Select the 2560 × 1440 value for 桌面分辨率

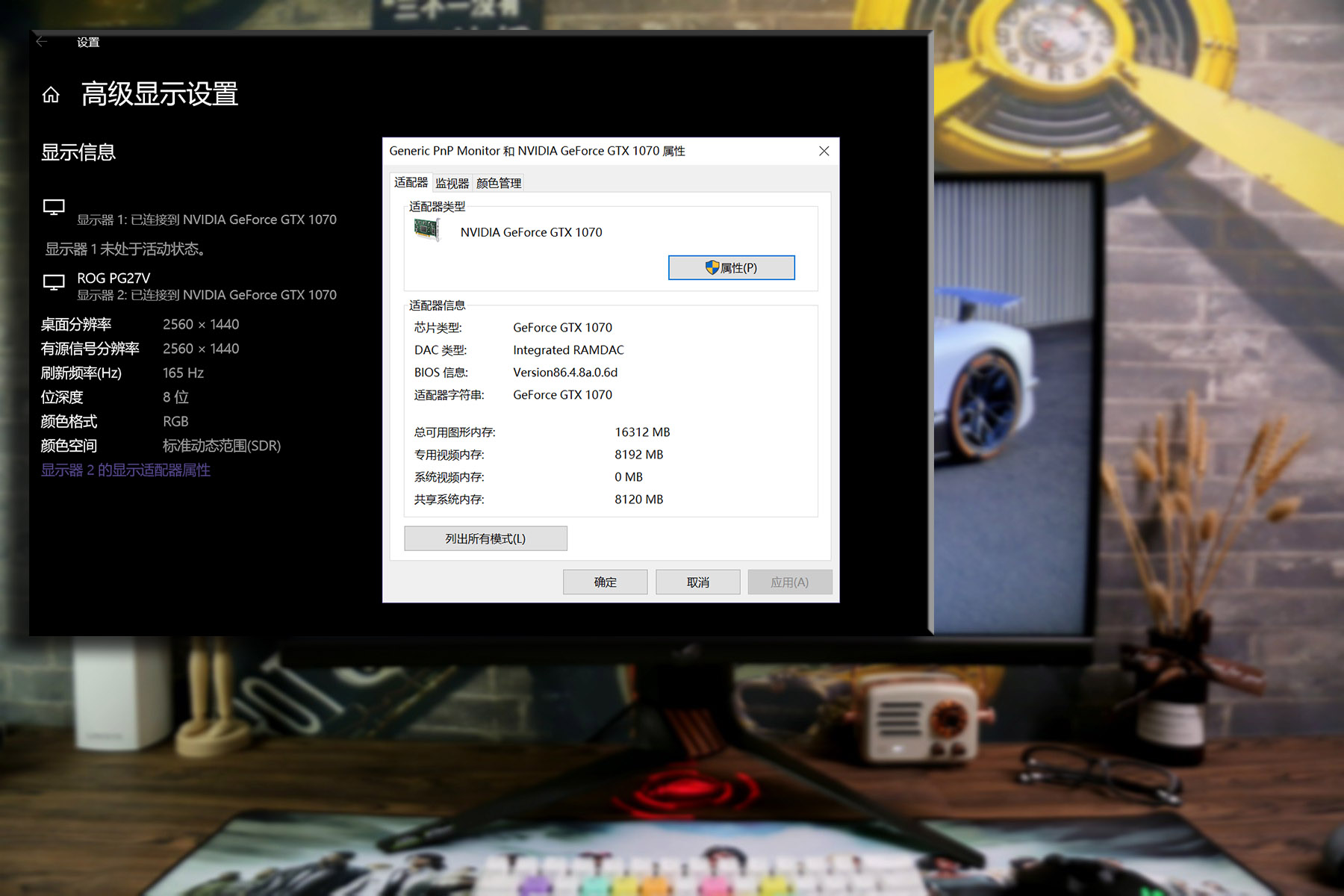[x=201, y=324]
